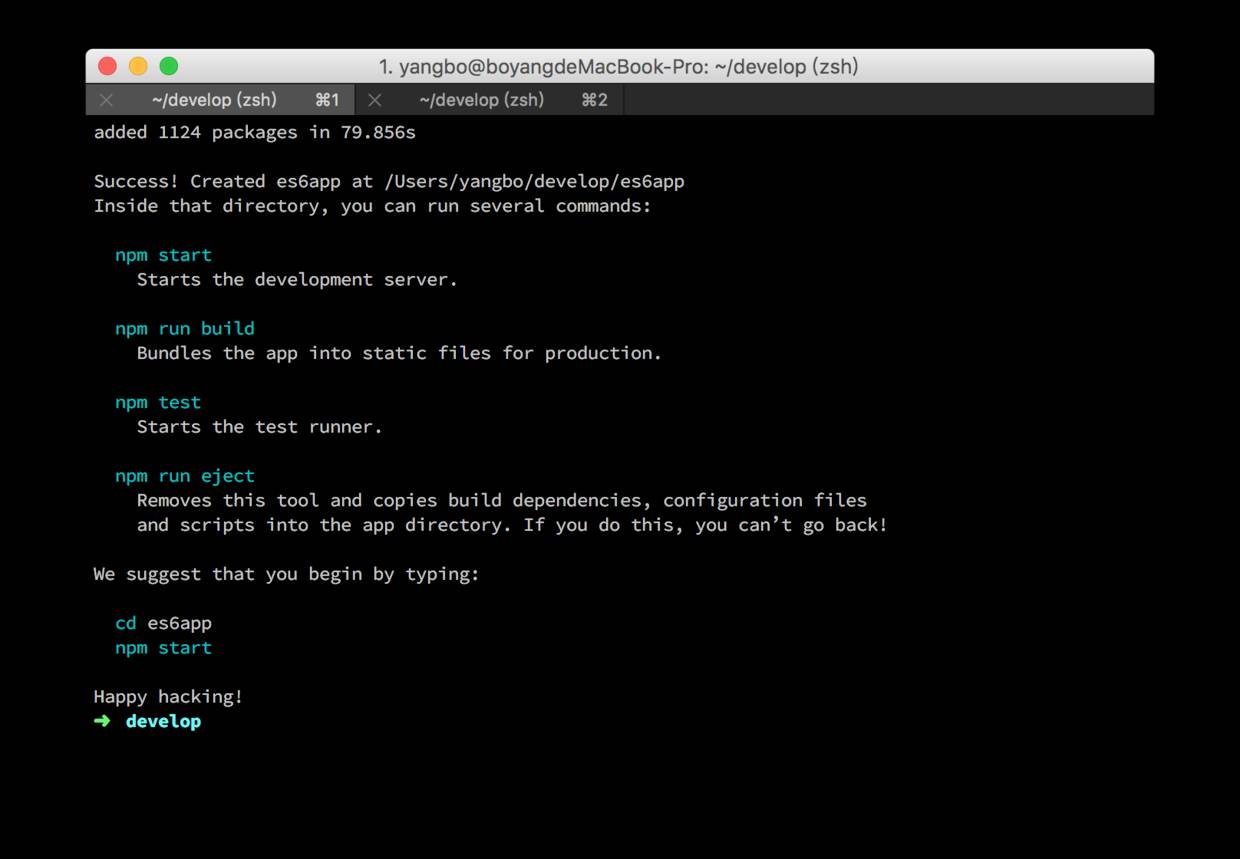
Task: Click 'npm run build' command text
Action: [184, 328]
